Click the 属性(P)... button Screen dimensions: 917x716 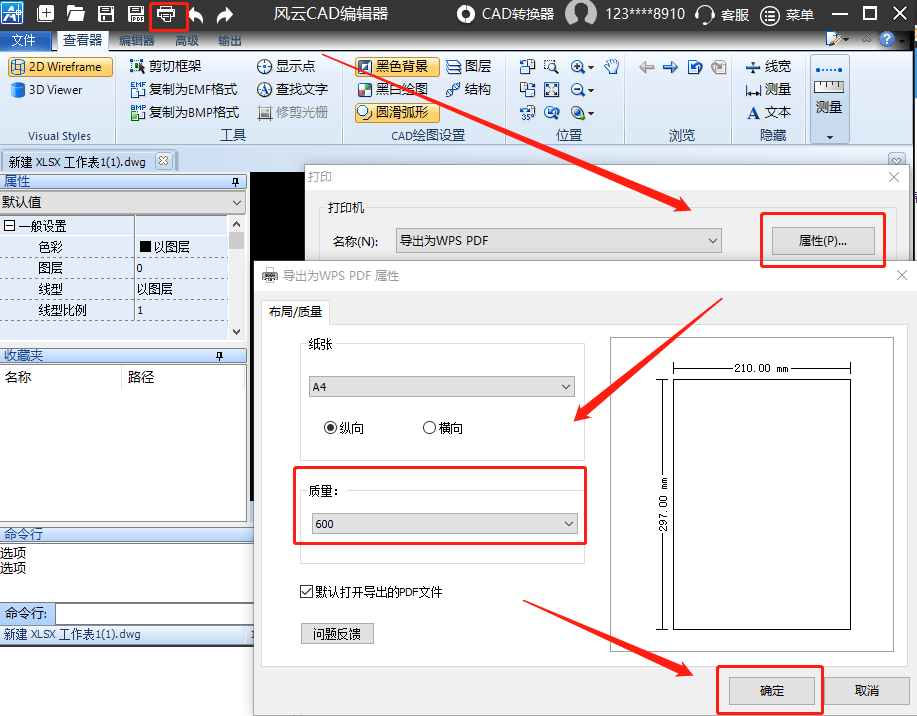(x=823, y=241)
